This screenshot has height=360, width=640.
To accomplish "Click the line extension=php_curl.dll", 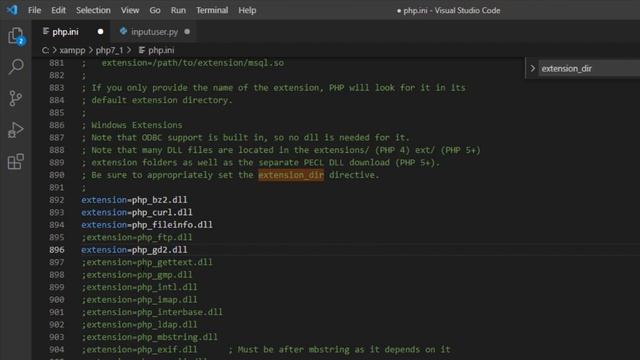I will [136, 212].
